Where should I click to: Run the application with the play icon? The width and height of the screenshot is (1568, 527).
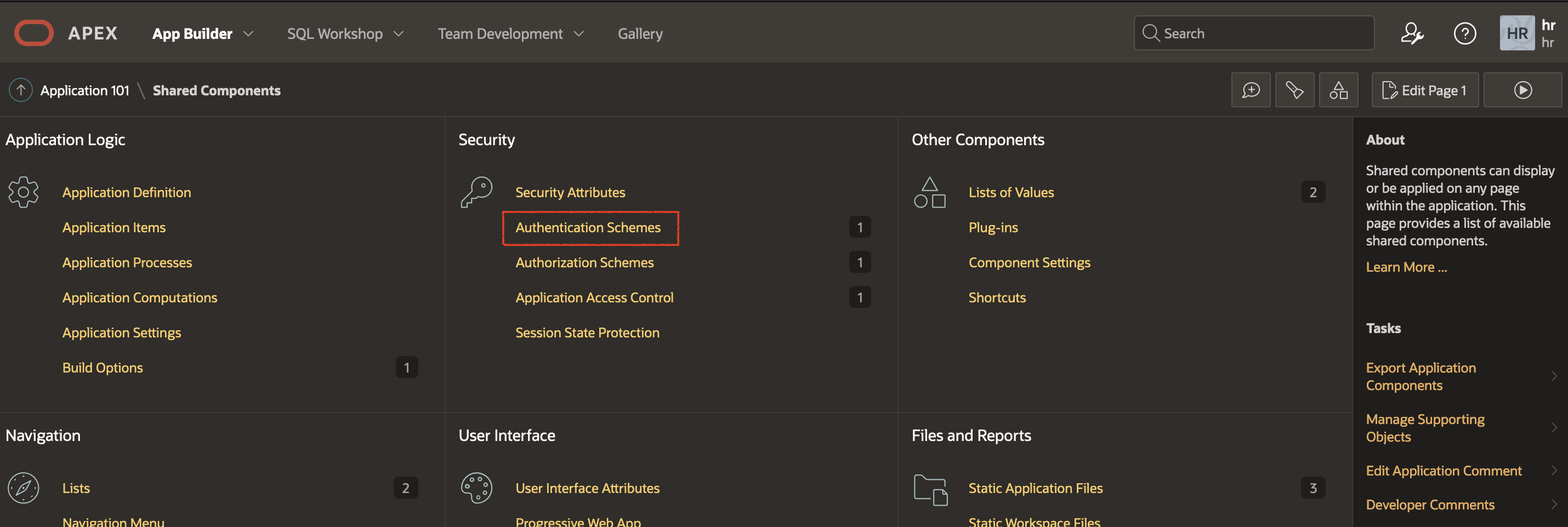click(x=1522, y=89)
